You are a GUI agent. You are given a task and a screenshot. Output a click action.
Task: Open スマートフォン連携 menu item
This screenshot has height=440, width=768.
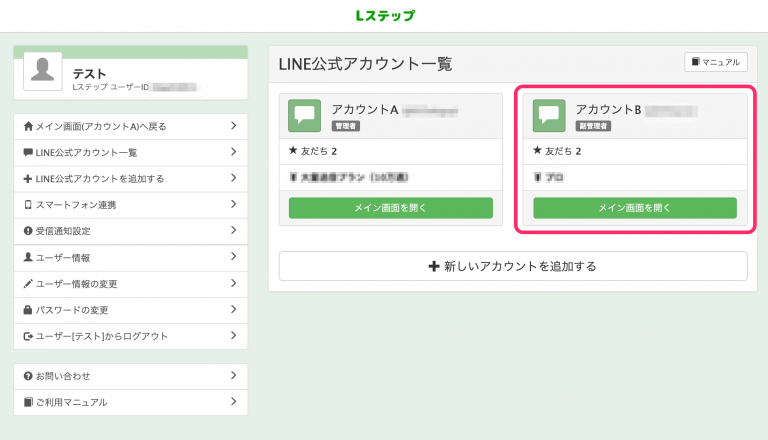(130, 205)
